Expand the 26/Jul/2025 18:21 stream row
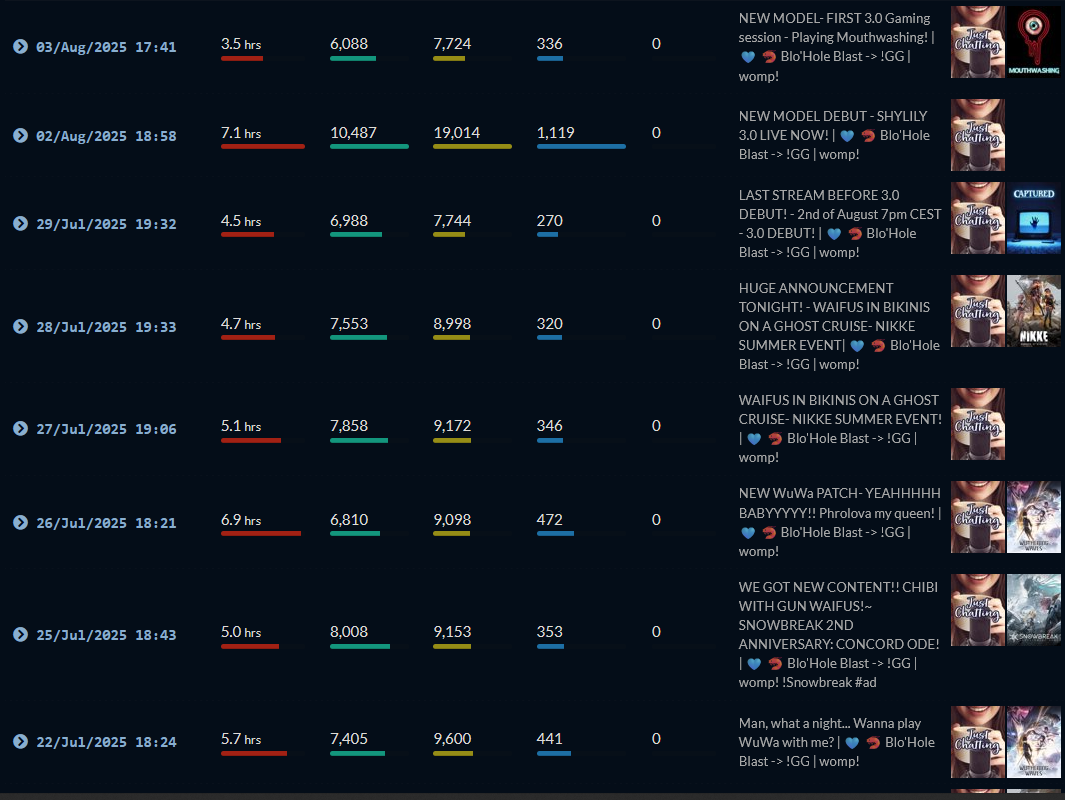This screenshot has width=1065, height=800. coord(20,522)
